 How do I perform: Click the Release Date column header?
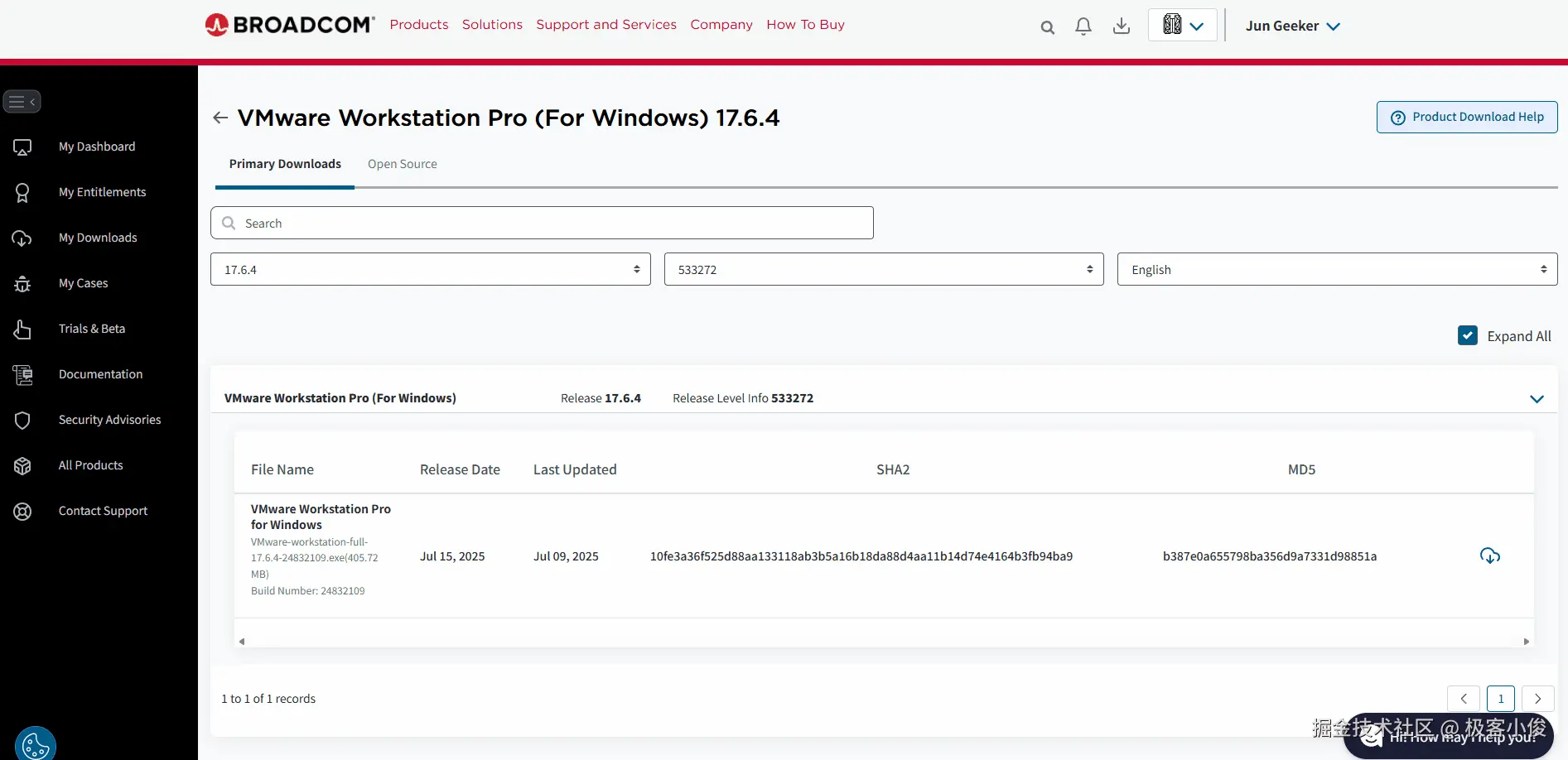tap(460, 469)
